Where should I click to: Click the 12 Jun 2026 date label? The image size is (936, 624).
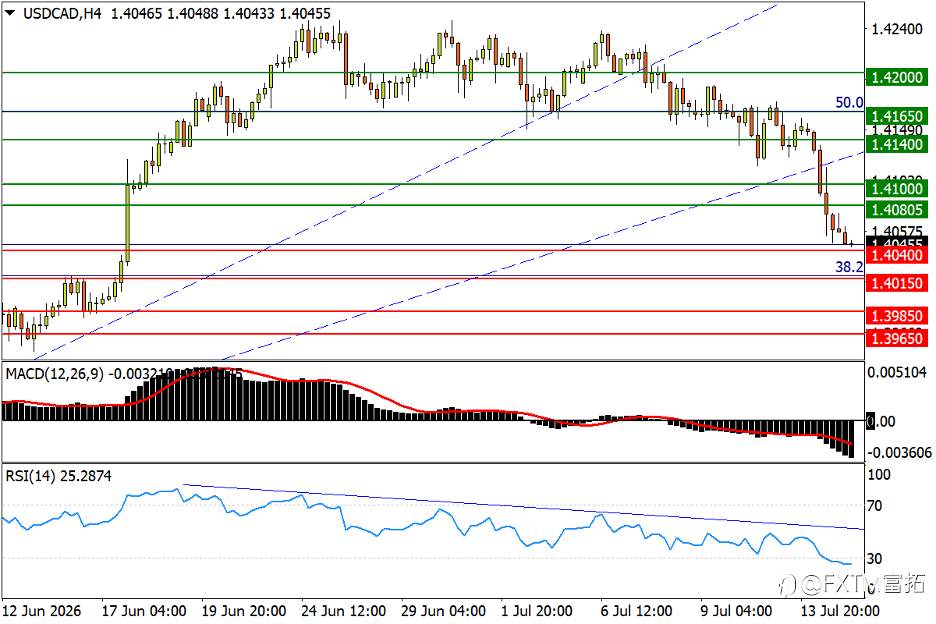[x=42, y=611]
